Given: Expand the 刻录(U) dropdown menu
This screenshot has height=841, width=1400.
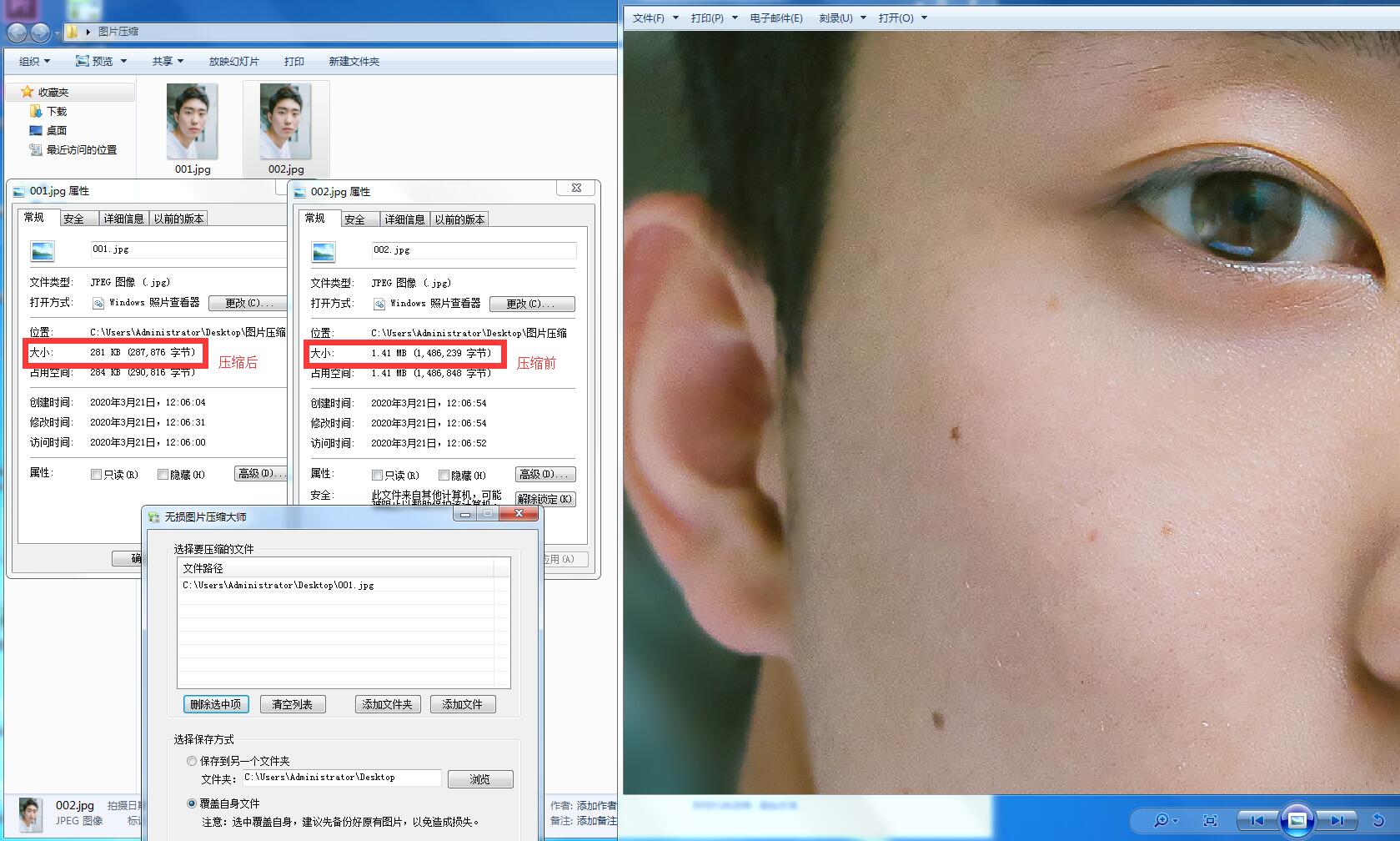Looking at the screenshot, I should coord(842,18).
